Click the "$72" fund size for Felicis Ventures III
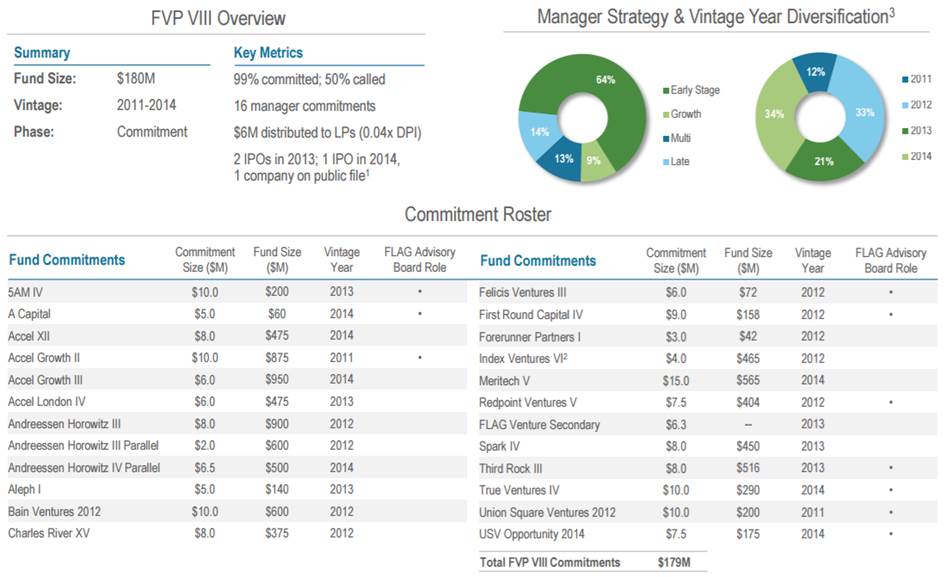The width and height of the screenshot is (946, 577). point(748,293)
